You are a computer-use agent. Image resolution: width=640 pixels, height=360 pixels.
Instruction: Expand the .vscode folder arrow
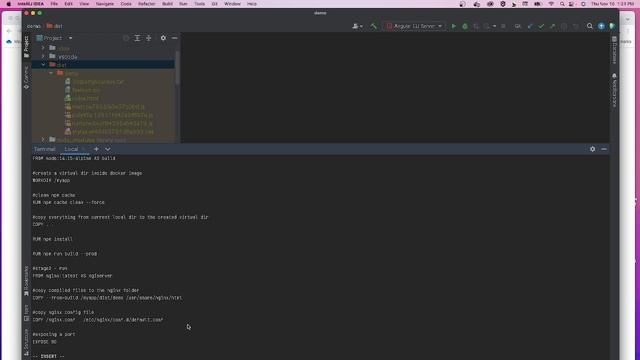pos(43,56)
